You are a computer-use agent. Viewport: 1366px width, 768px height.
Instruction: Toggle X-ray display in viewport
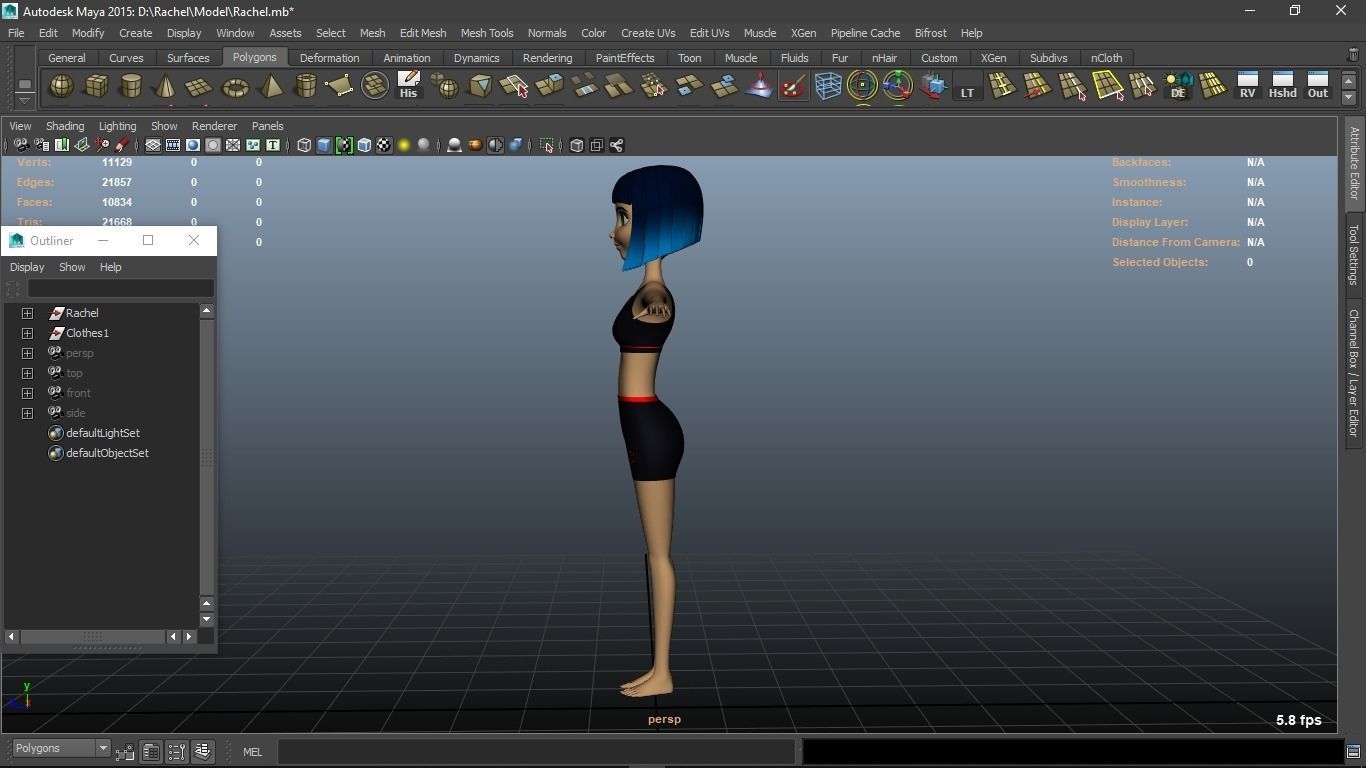coord(576,145)
